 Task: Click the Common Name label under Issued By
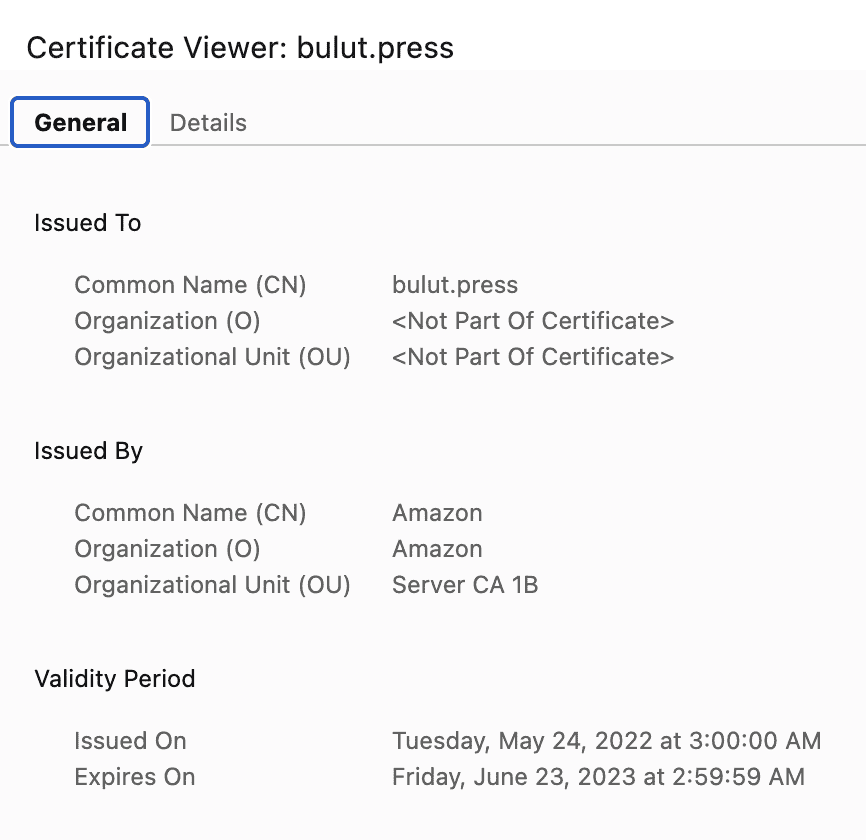[x=190, y=513]
